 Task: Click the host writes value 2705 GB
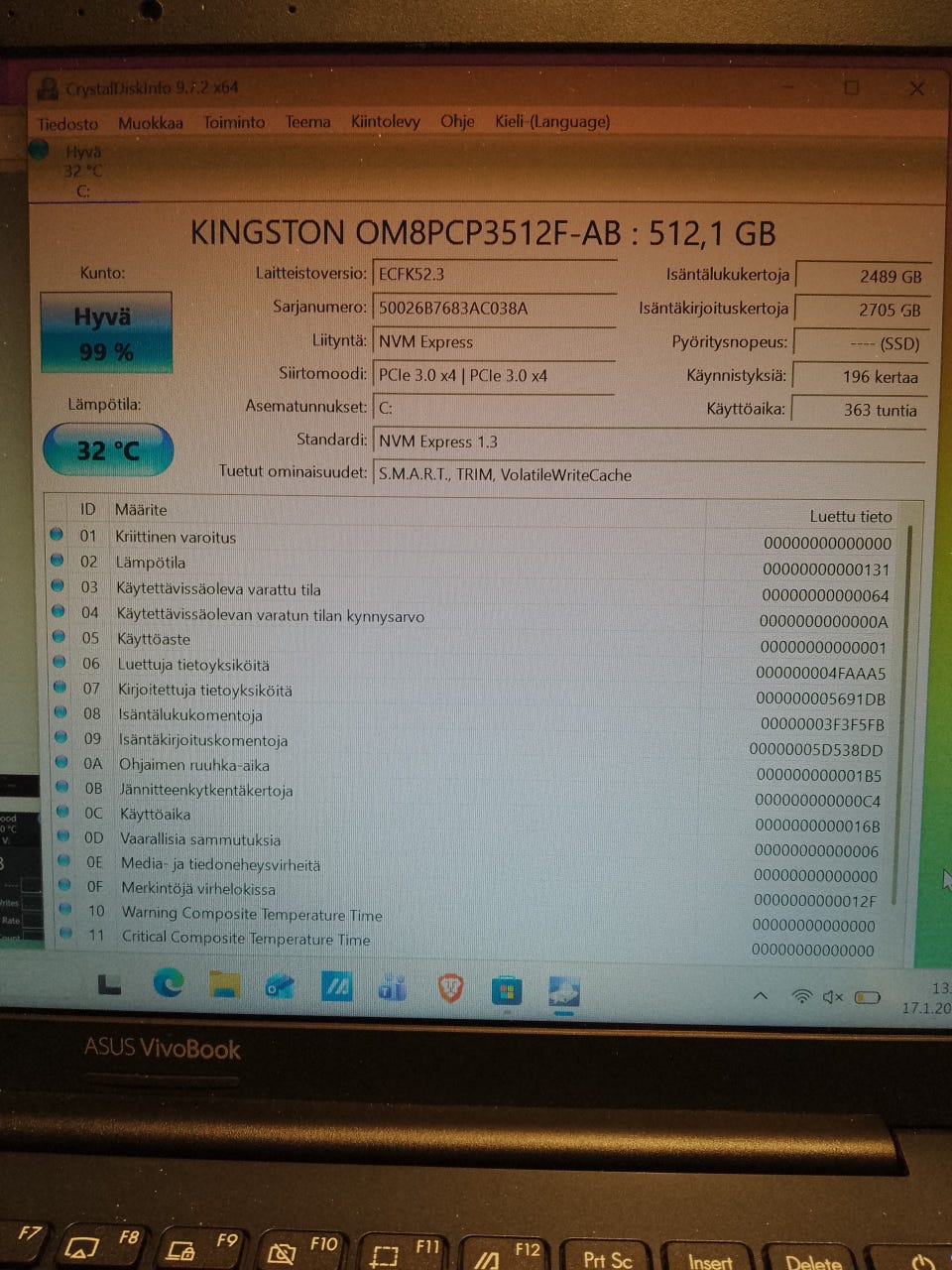click(x=861, y=310)
